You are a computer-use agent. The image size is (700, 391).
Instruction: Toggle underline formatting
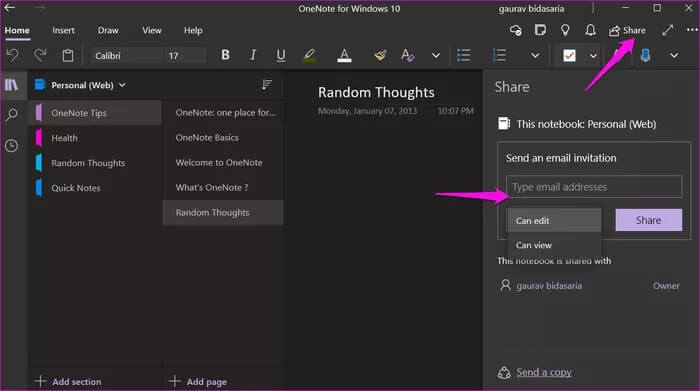coord(281,55)
